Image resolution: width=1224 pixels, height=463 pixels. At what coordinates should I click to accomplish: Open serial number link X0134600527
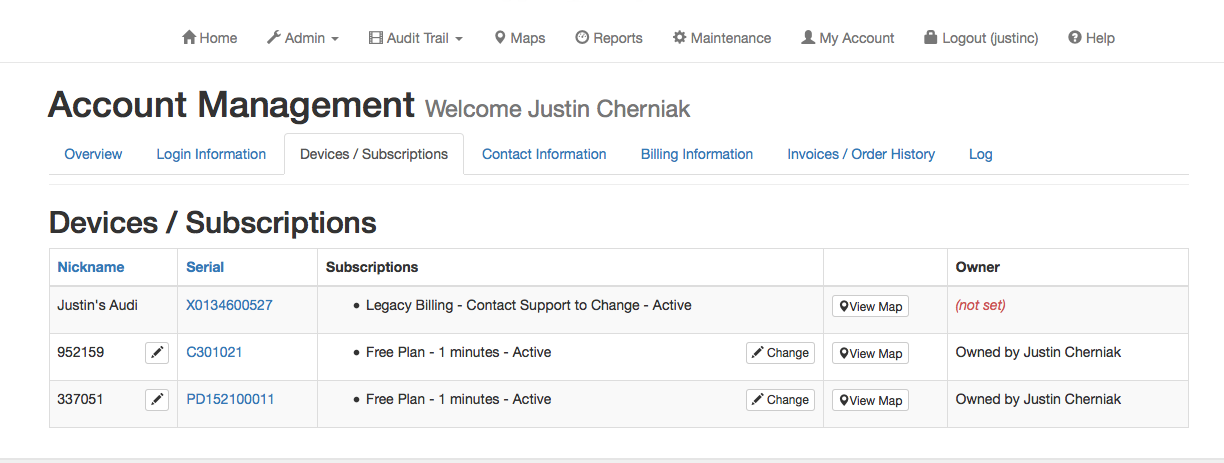(x=229, y=305)
